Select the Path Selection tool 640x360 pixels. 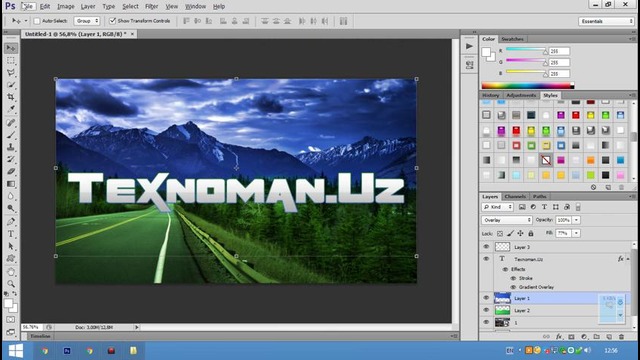tap(11, 246)
